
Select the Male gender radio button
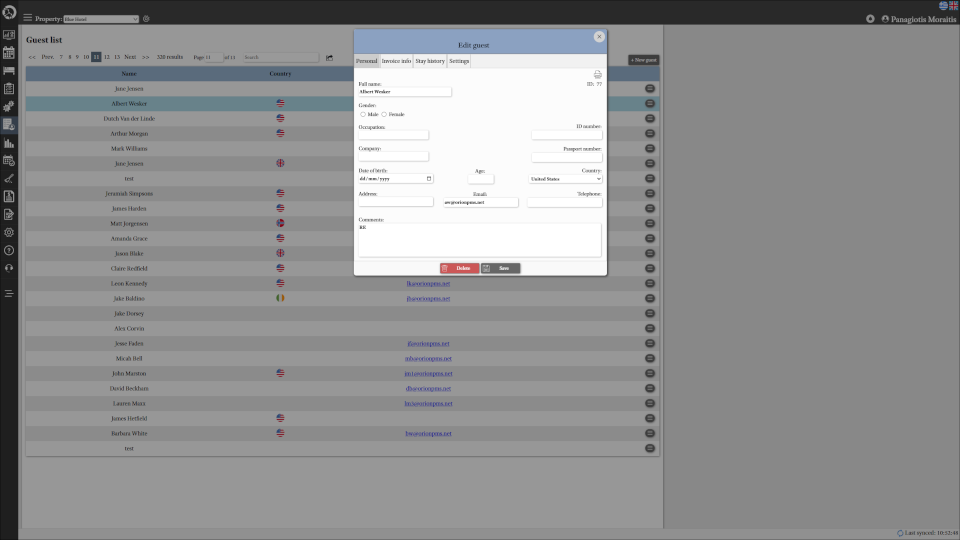[362, 115]
